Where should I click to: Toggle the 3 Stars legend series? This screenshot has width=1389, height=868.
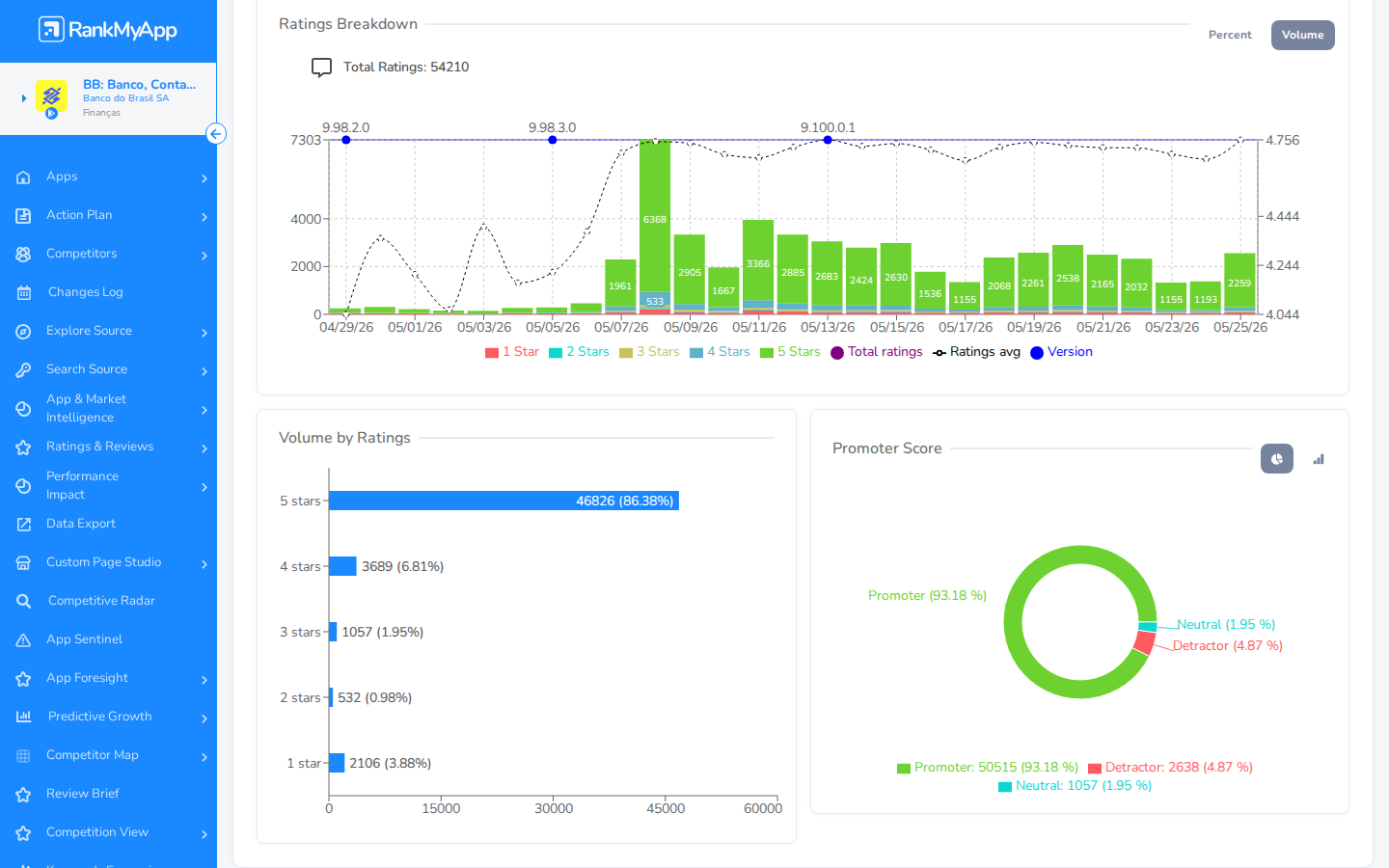pyautogui.click(x=649, y=352)
